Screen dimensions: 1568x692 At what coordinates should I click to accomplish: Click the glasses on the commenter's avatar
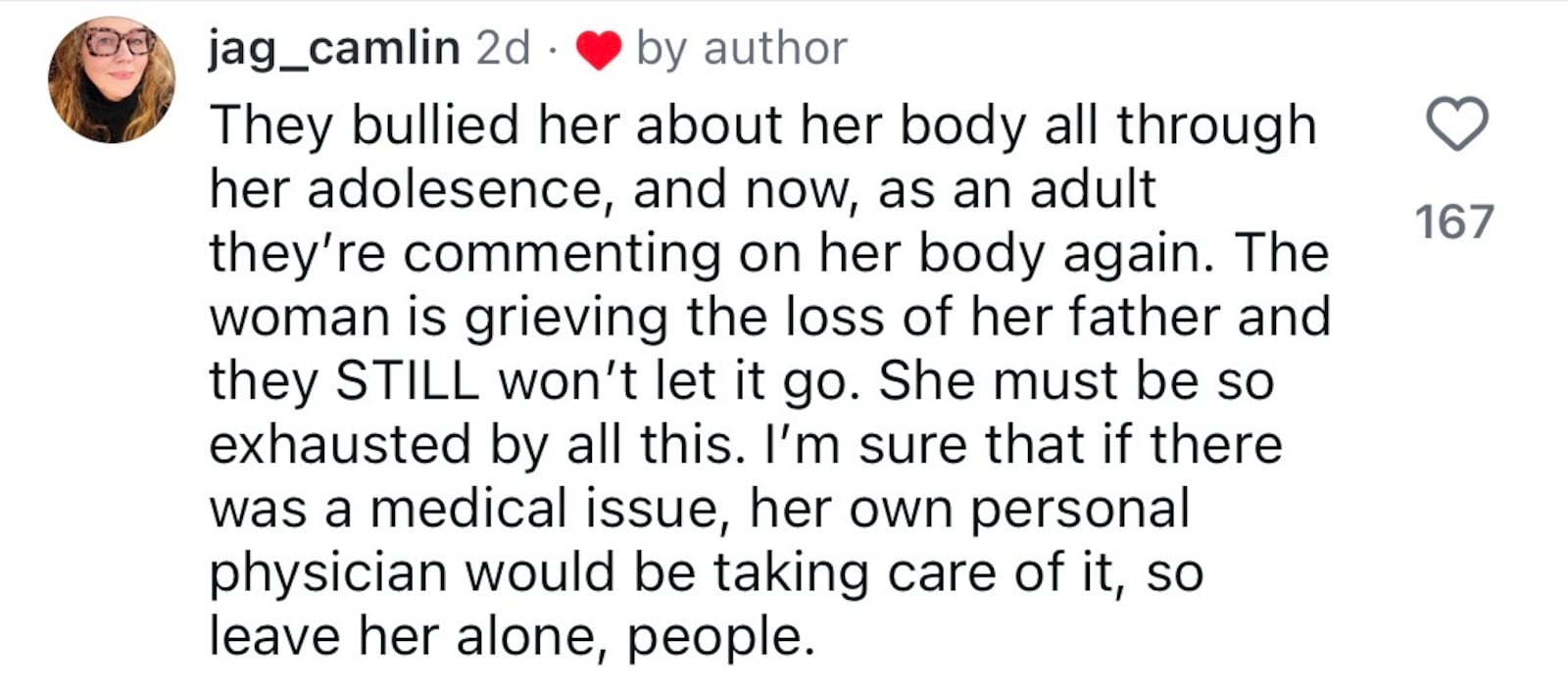[x=118, y=43]
